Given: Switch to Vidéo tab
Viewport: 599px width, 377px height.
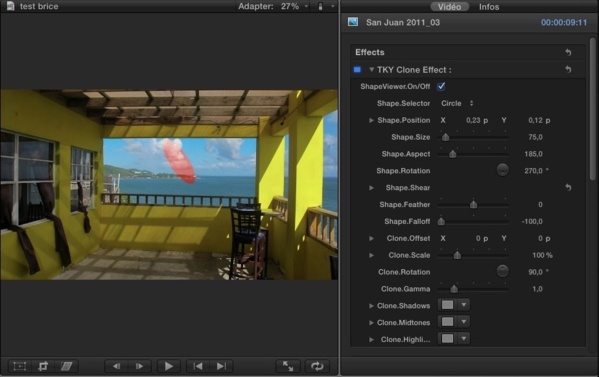Looking at the screenshot, I should (x=449, y=7).
